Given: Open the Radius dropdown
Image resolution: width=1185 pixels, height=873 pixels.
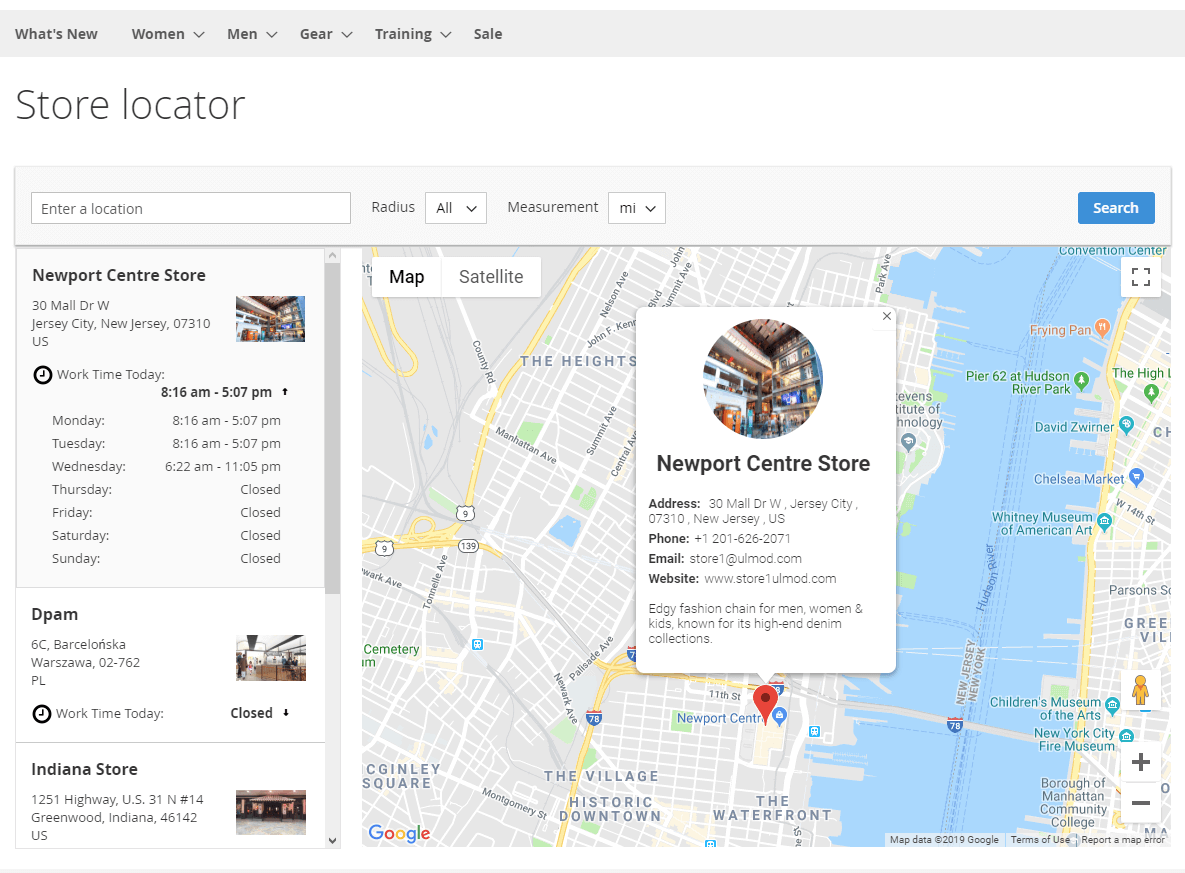Looking at the screenshot, I should click(x=456, y=208).
